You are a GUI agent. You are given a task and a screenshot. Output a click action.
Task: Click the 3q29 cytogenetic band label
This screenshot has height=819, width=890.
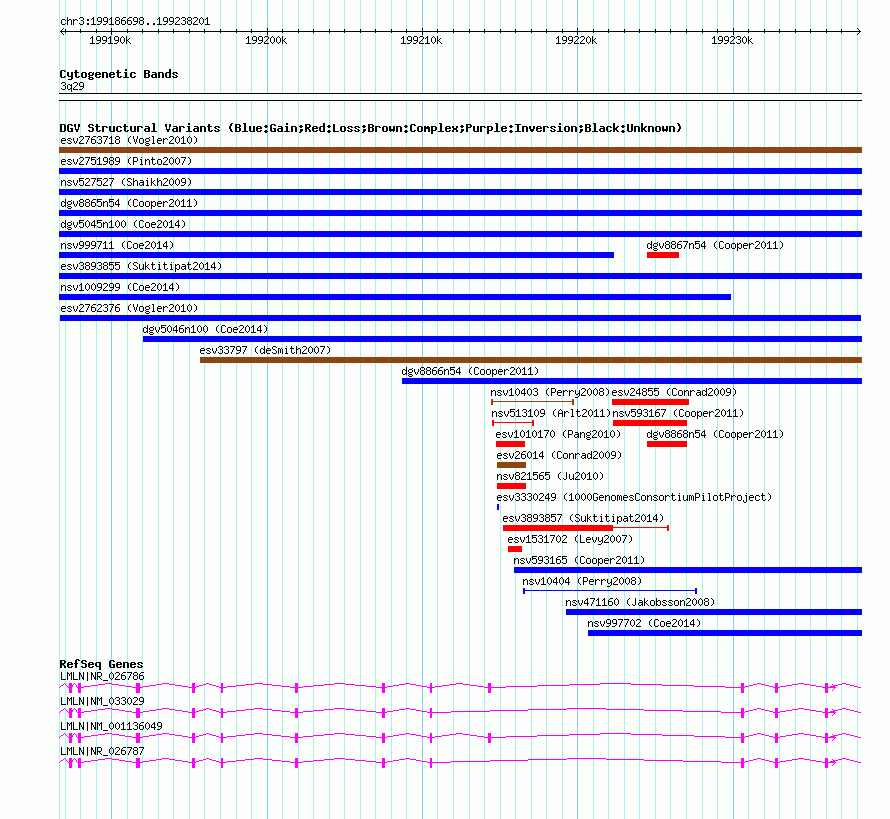click(72, 86)
